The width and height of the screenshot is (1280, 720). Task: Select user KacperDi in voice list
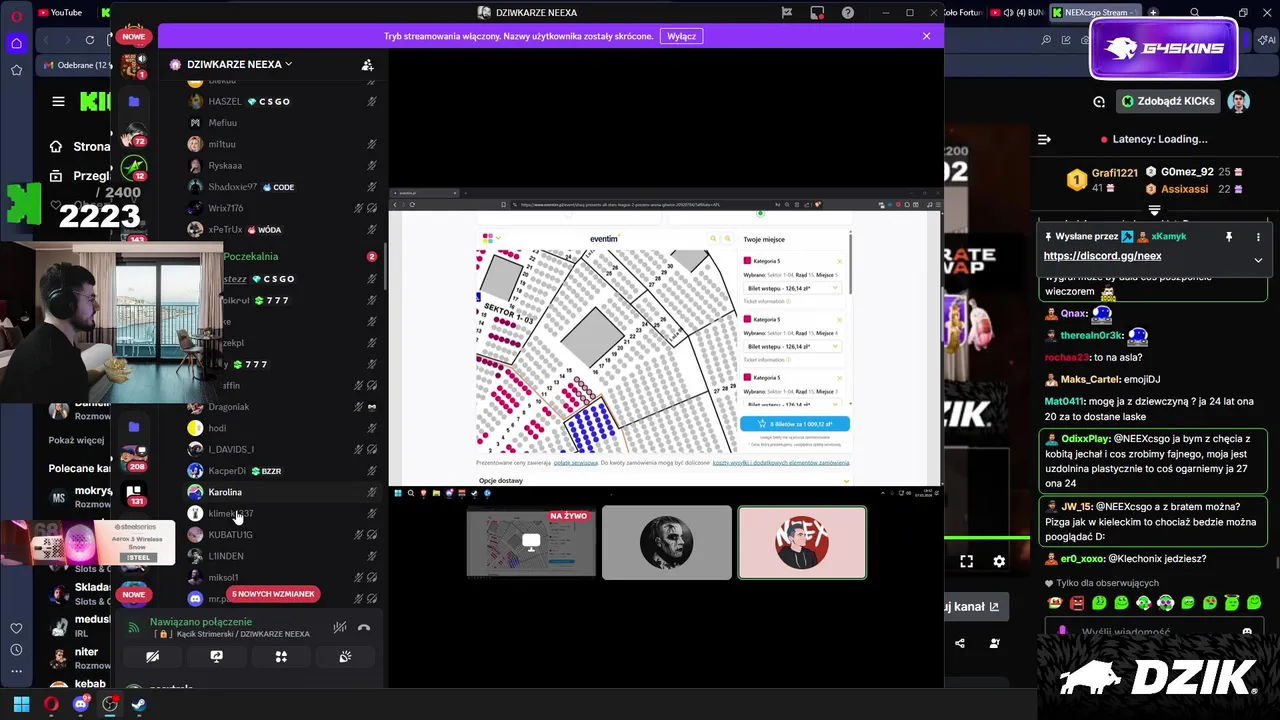pyautogui.click(x=227, y=471)
